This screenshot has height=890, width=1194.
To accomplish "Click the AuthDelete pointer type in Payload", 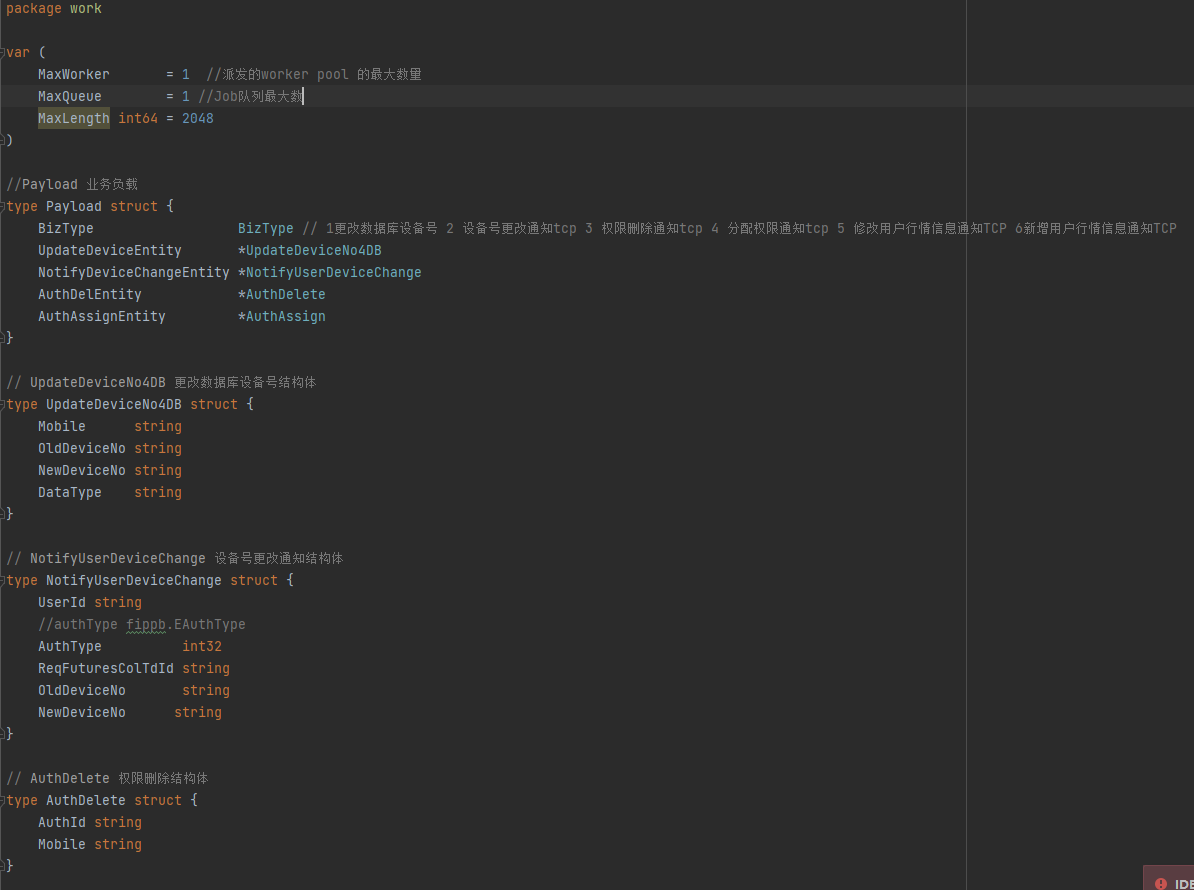I will (285, 294).
